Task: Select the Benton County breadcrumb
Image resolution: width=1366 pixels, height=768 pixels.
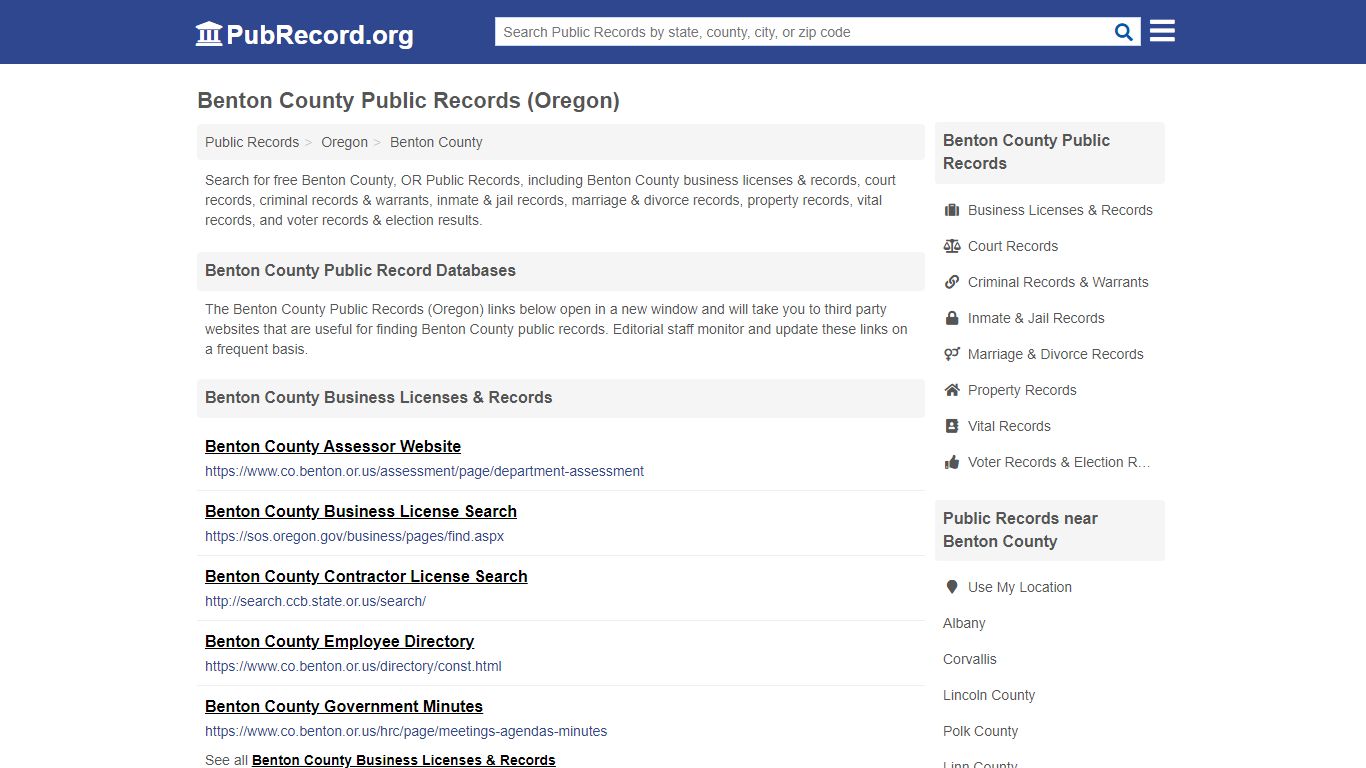Action: tap(436, 142)
